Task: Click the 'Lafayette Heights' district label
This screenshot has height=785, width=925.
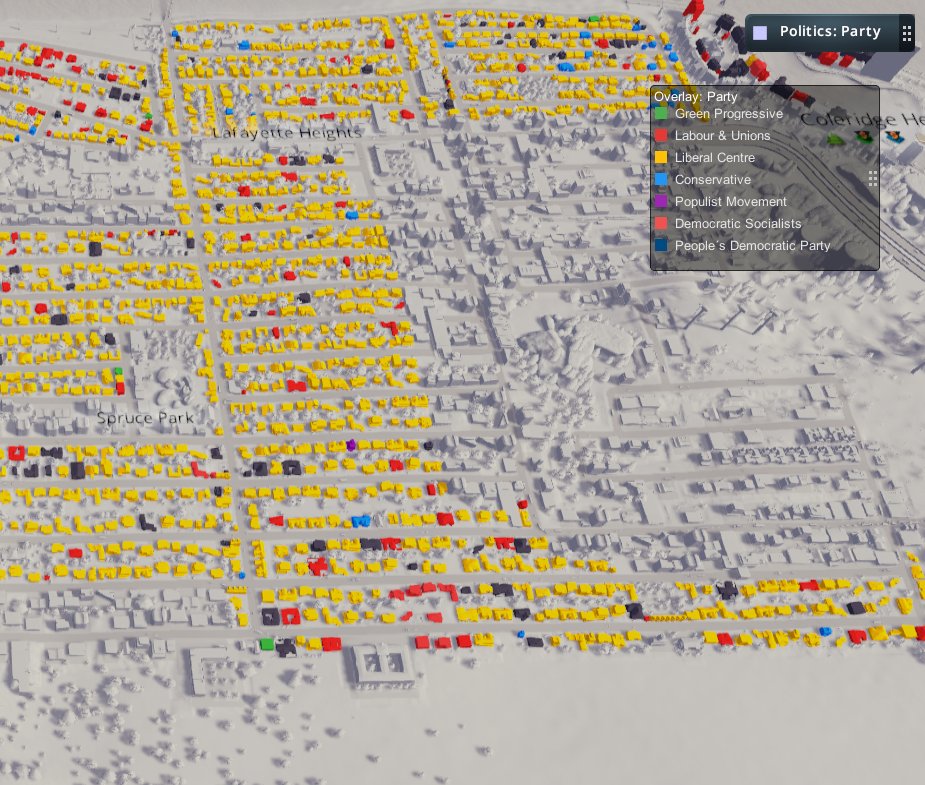Action: 287,133
